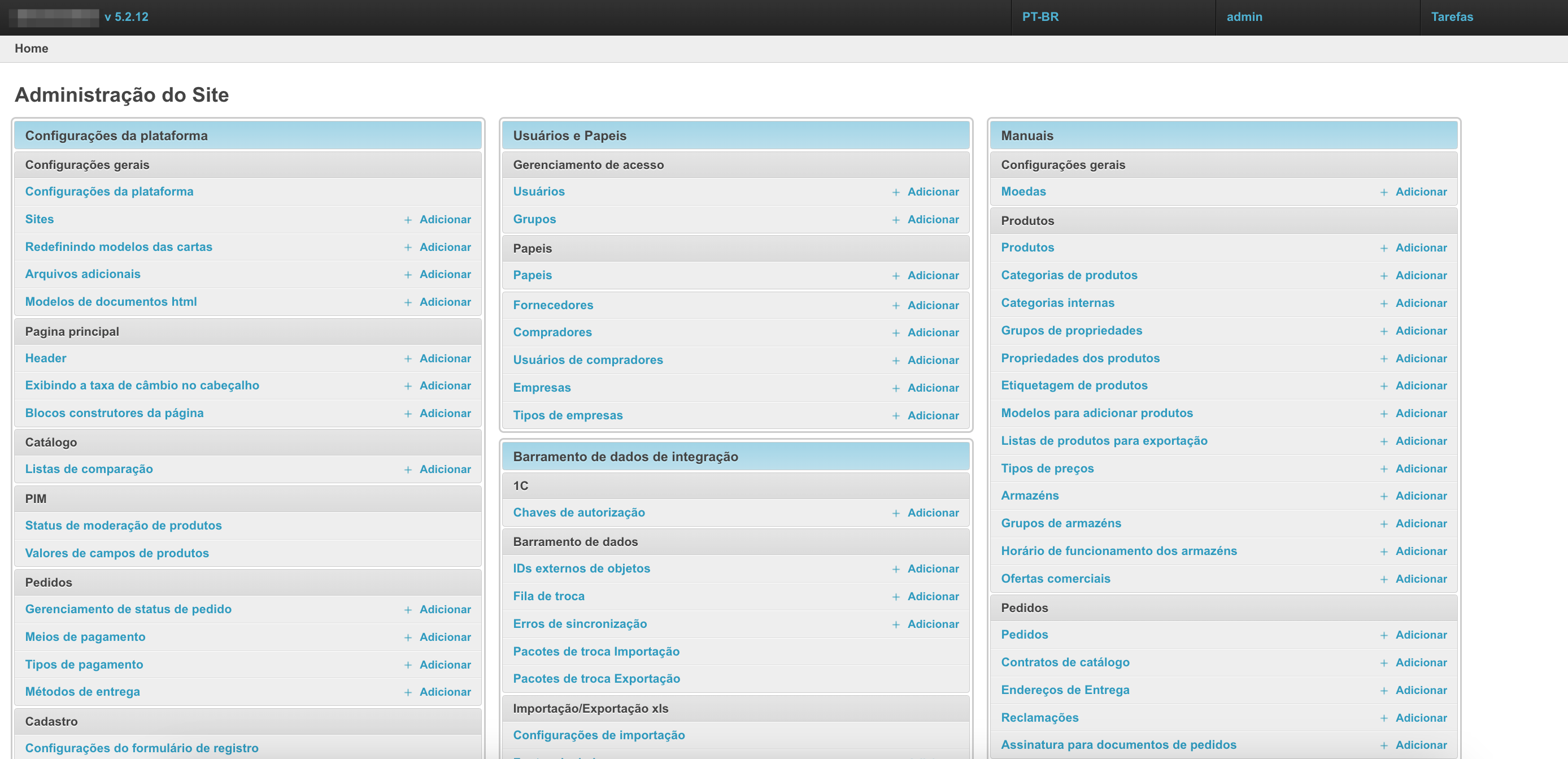Click the plus icon beside Fornecedores

point(896,306)
